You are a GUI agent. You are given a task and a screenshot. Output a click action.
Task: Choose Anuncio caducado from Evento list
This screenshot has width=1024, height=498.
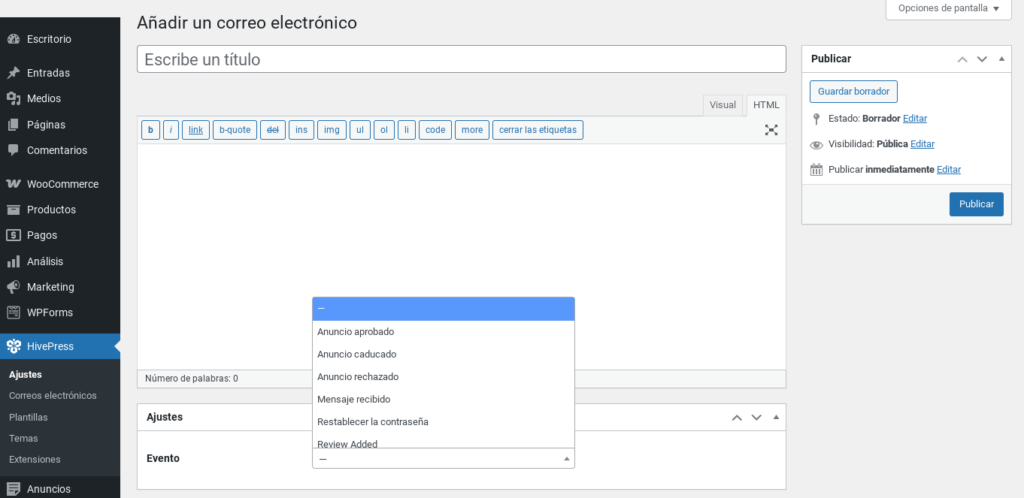point(443,354)
